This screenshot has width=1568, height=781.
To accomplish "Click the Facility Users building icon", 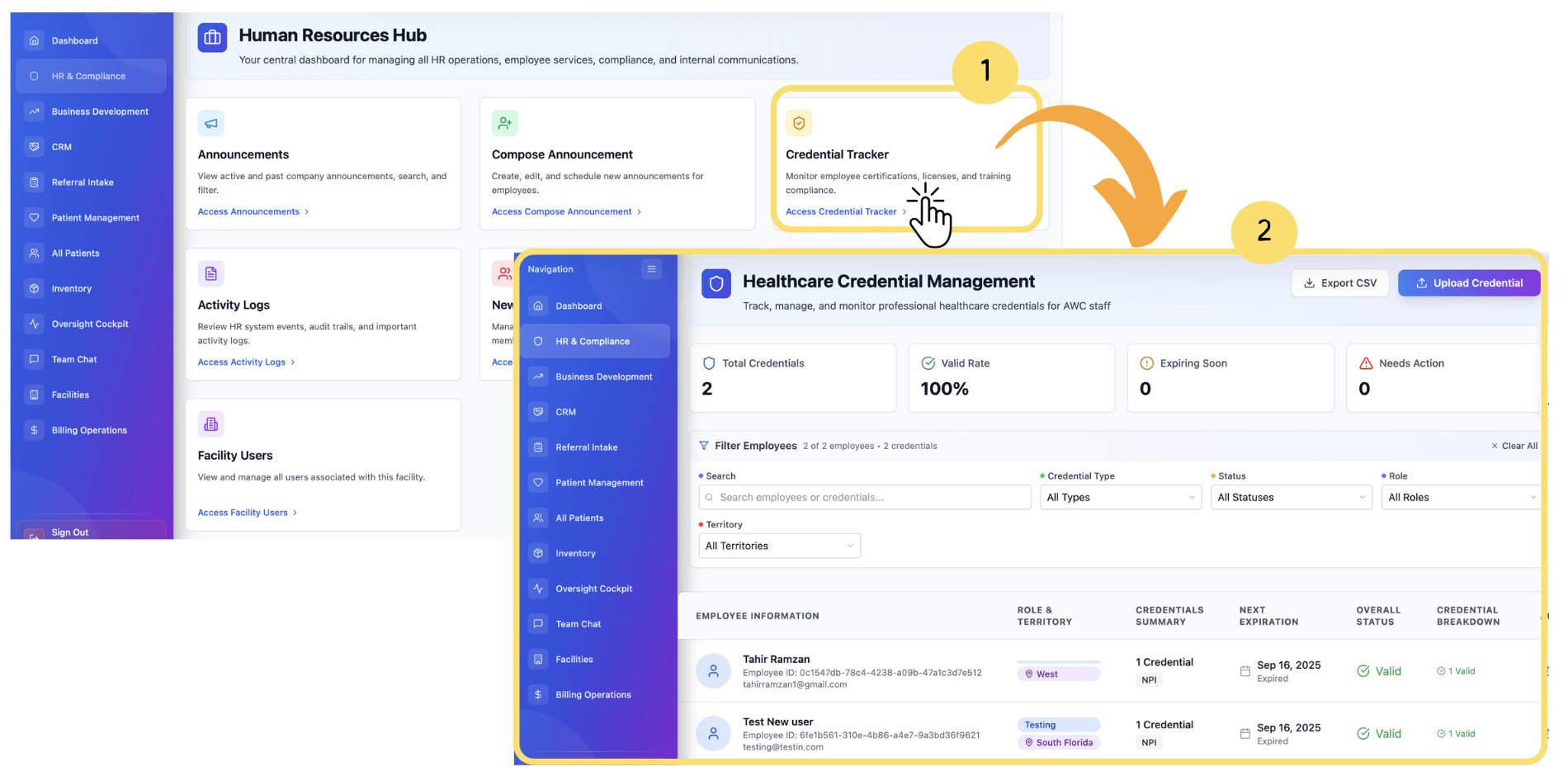I will tap(211, 424).
